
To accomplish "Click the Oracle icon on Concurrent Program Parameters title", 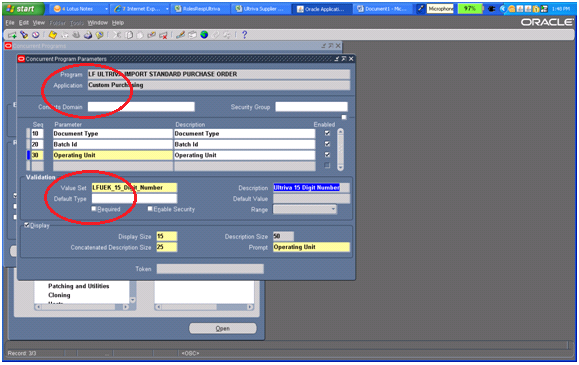I will tap(21, 59).
